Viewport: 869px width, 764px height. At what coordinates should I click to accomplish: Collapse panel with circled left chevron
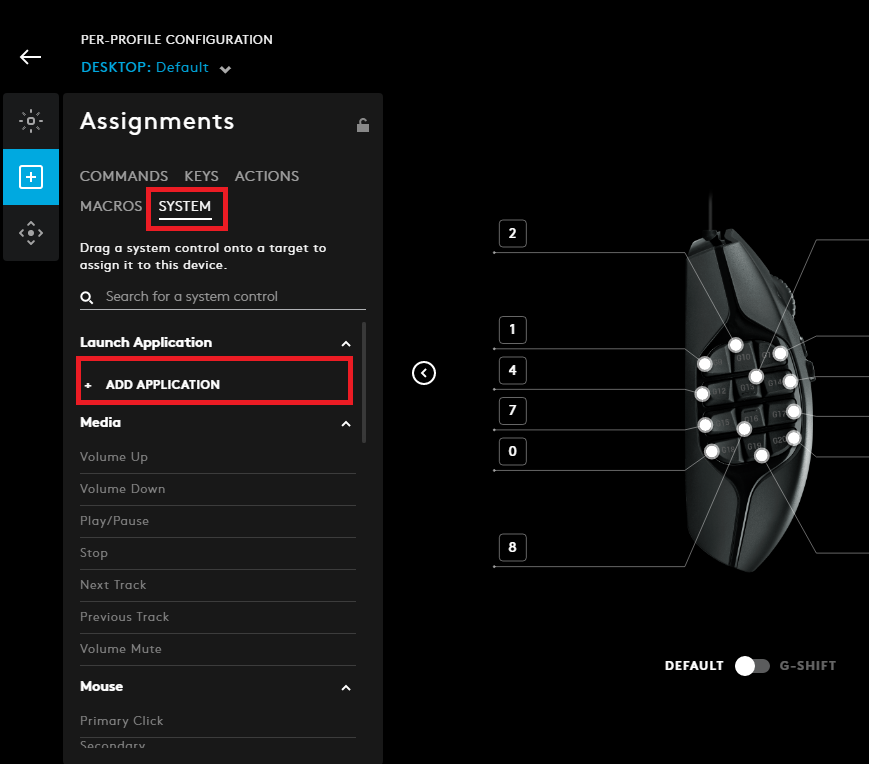pyautogui.click(x=424, y=373)
